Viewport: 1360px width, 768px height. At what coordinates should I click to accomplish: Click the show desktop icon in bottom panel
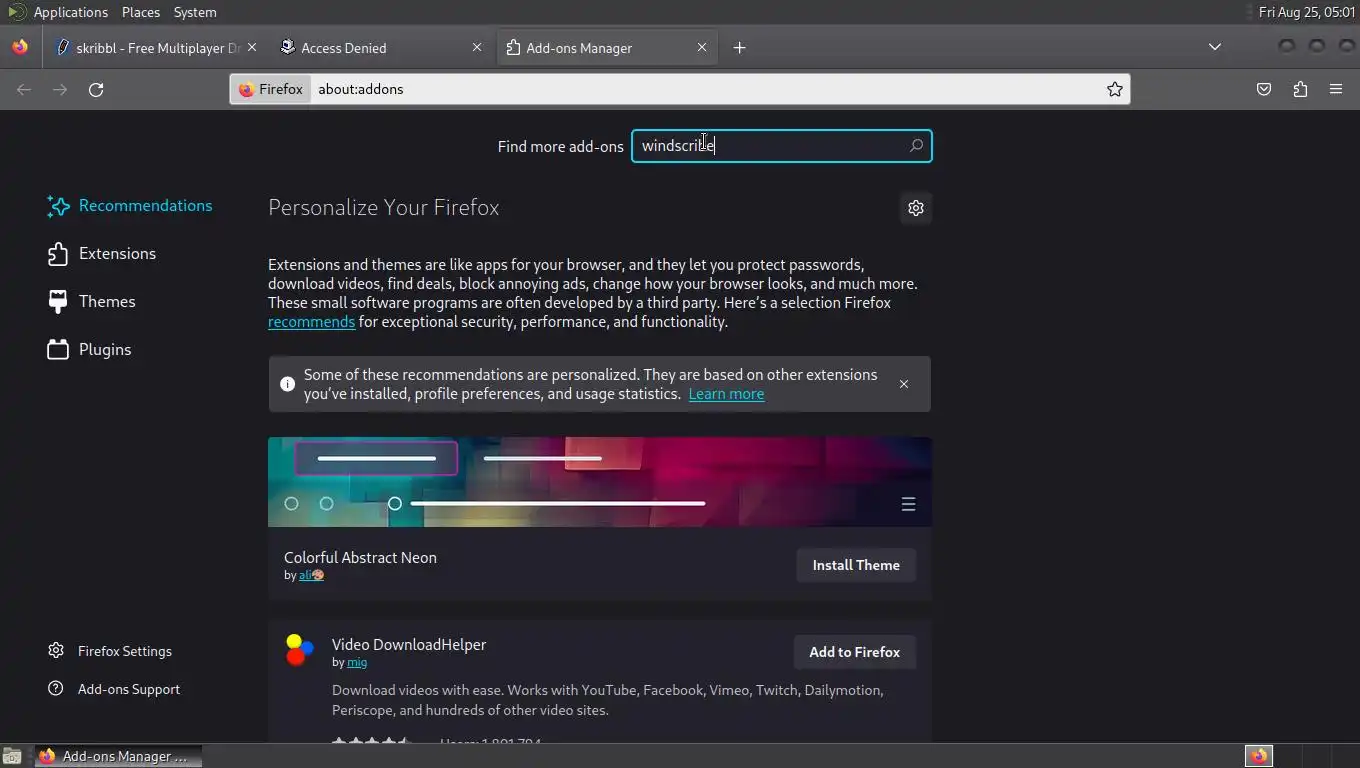pyautogui.click(x=12, y=756)
